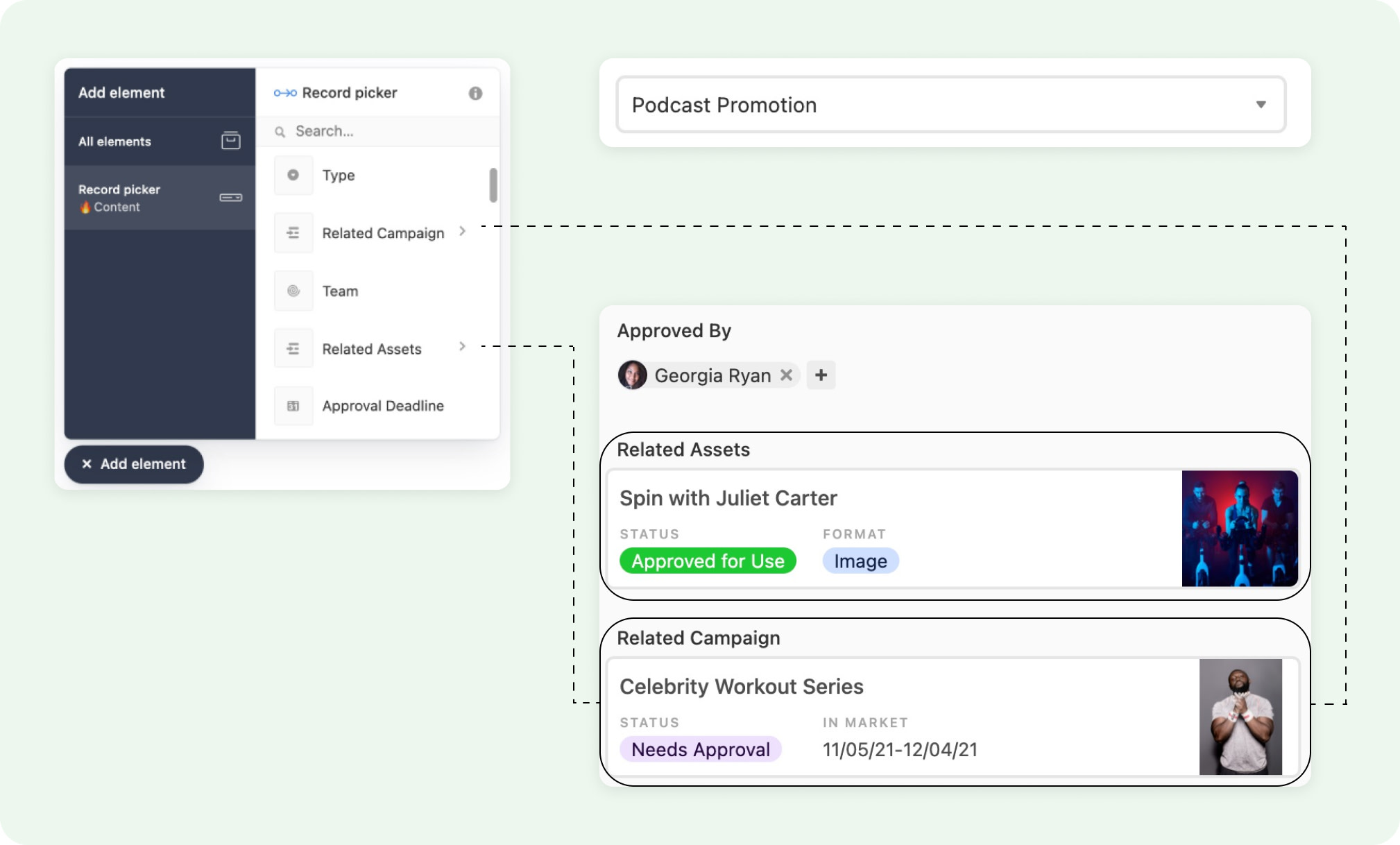
Task: Click the All elements box icon
Action: pos(232,140)
